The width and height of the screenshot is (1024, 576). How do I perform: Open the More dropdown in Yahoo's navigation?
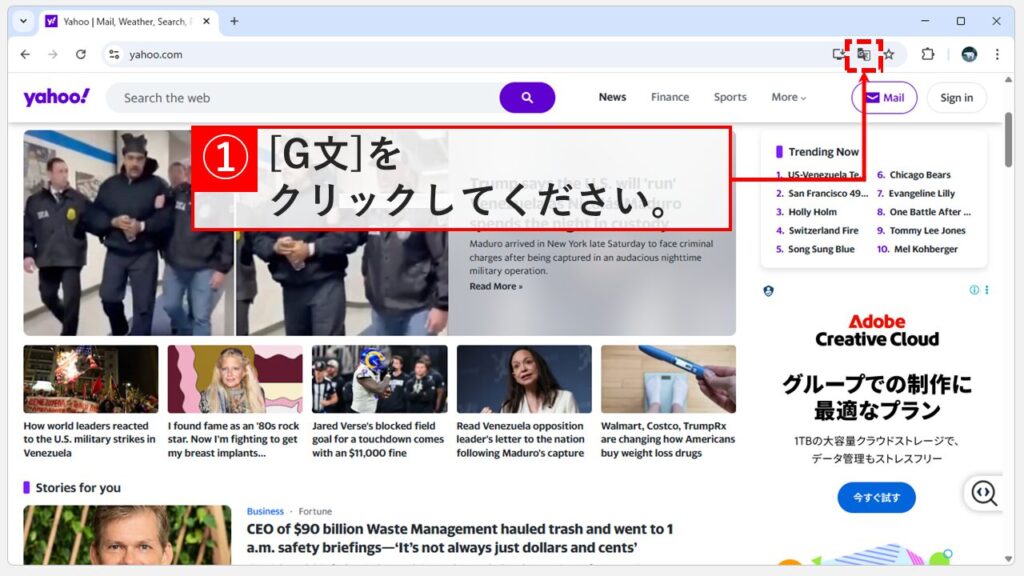pos(786,97)
